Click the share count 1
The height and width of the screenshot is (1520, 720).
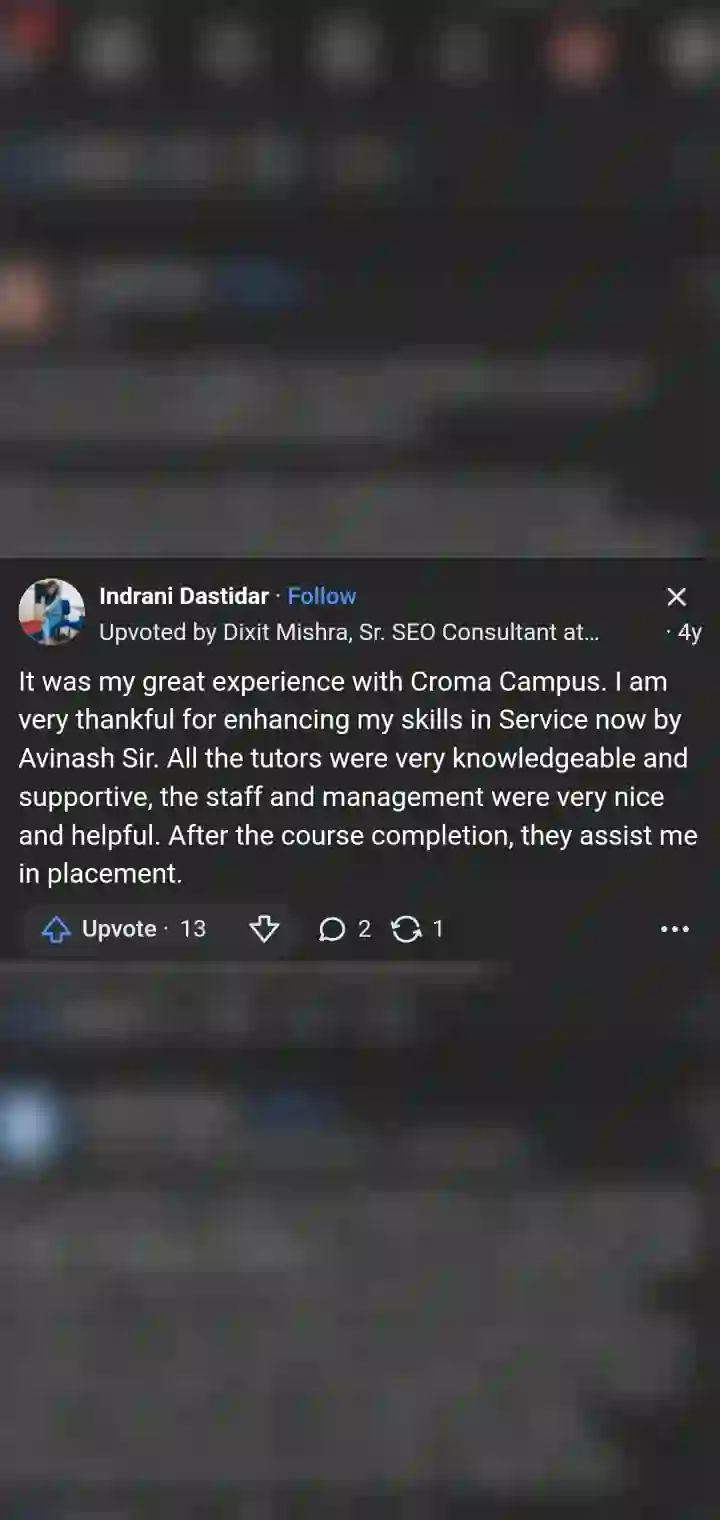pos(437,929)
